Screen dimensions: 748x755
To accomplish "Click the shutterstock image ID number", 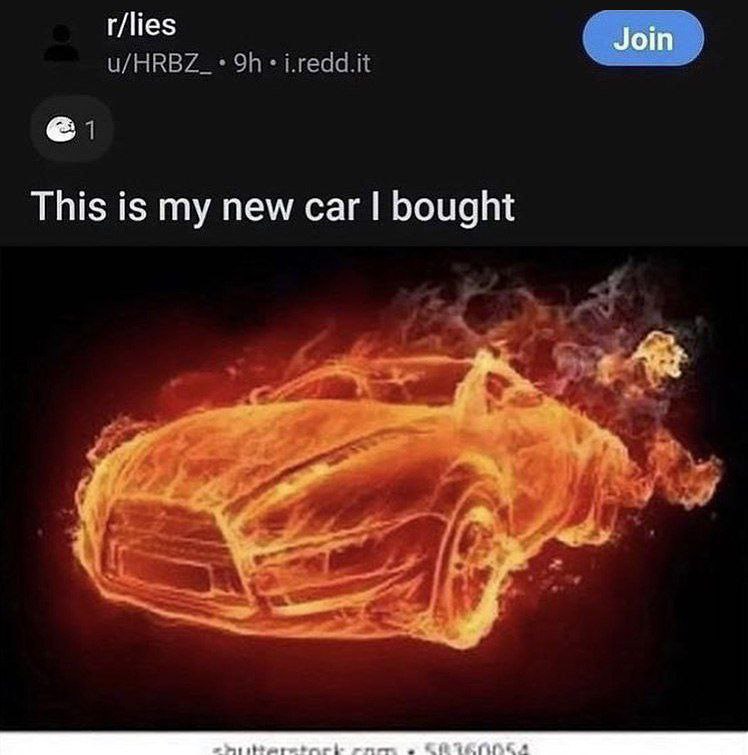I will [x=476, y=749].
